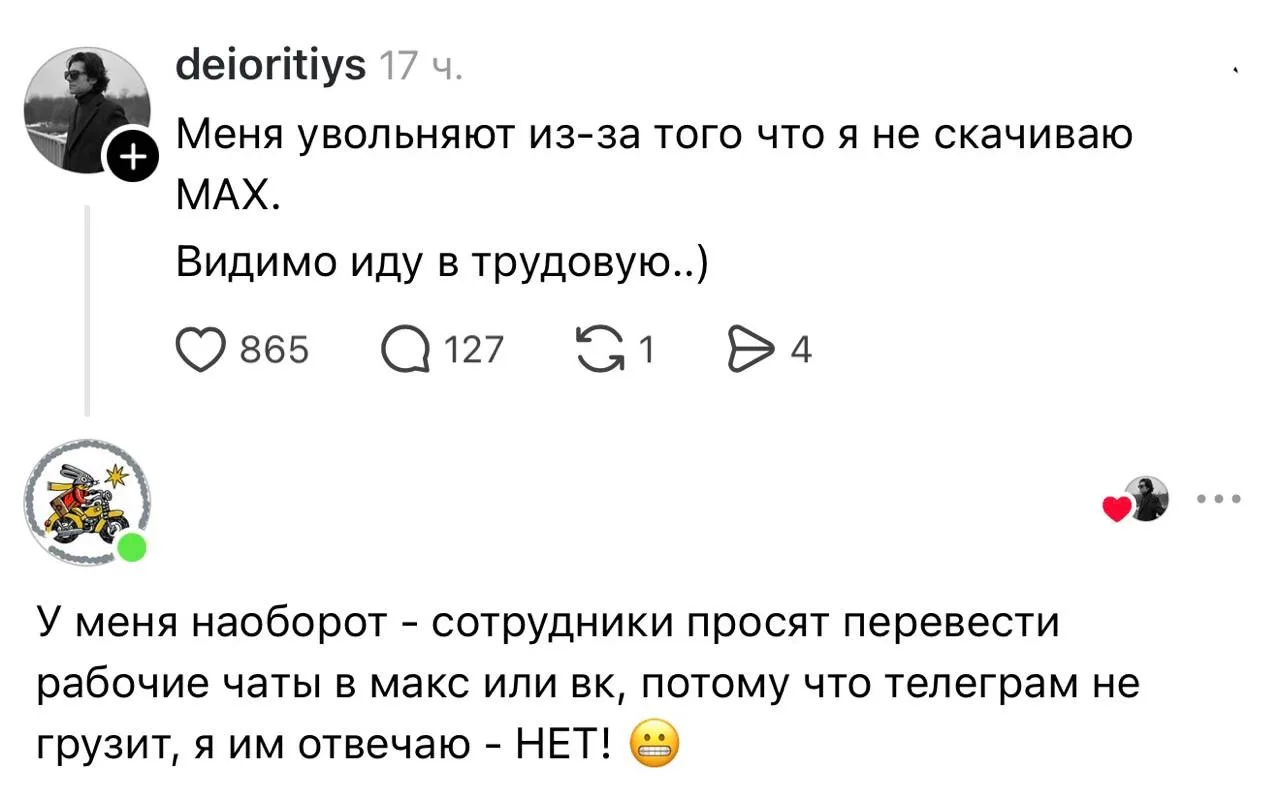Click the deioritiys username link
Image resolution: width=1280 pixels, height=800 pixels.
click(270, 66)
